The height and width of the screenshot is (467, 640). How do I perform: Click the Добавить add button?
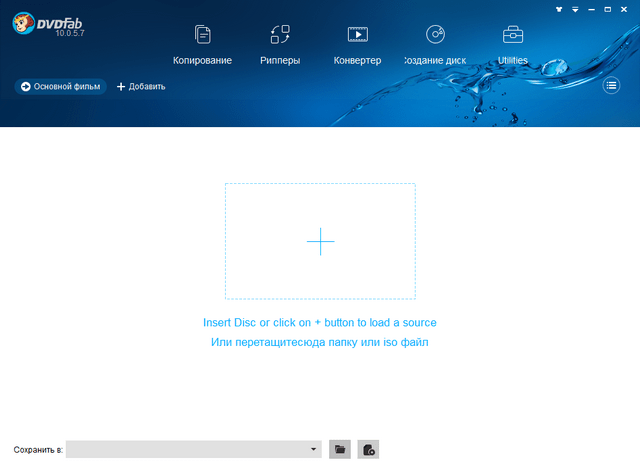coord(141,87)
